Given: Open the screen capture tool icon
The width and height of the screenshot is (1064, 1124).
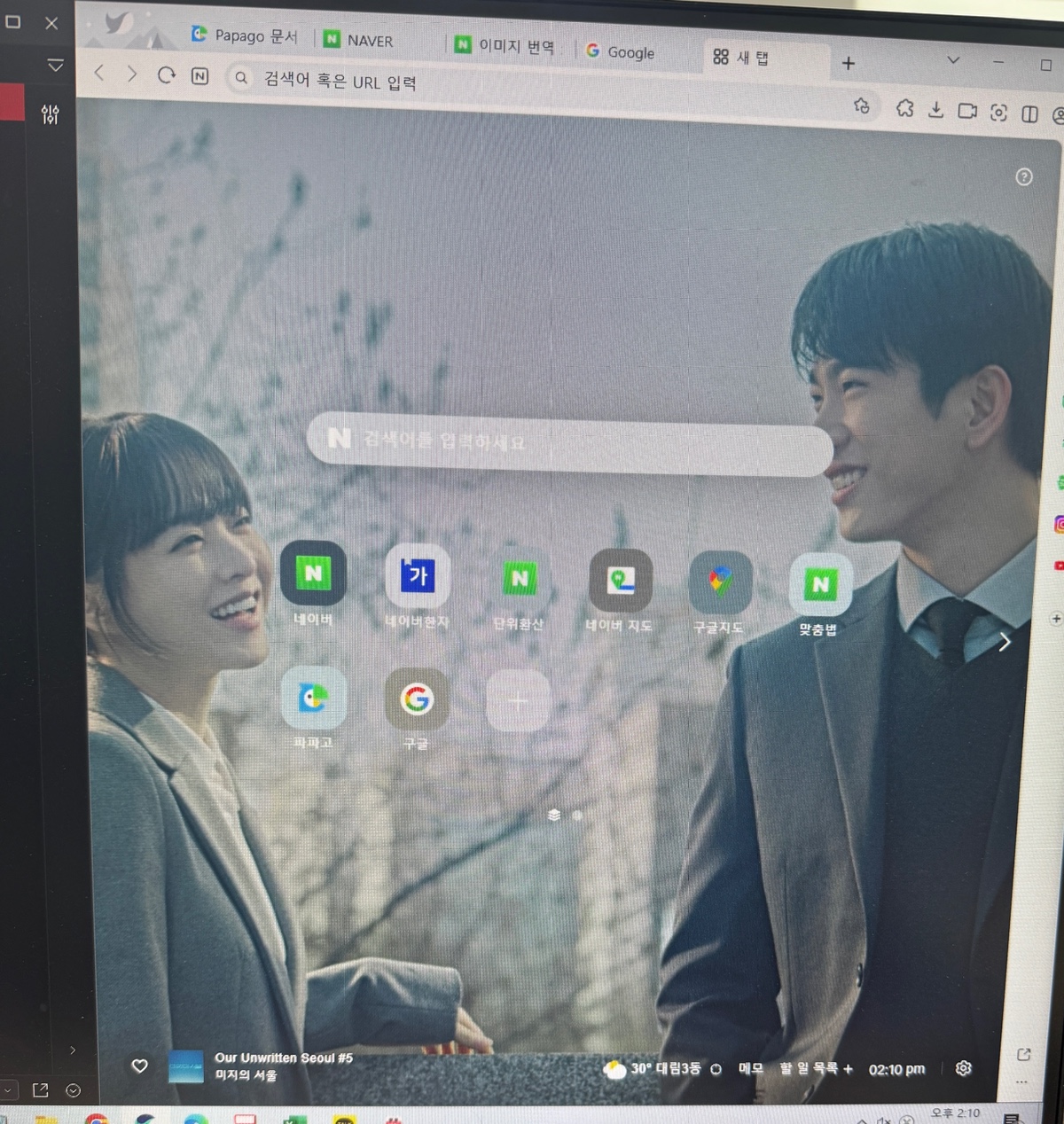Looking at the screenshot, I should [x=998, y=113].
